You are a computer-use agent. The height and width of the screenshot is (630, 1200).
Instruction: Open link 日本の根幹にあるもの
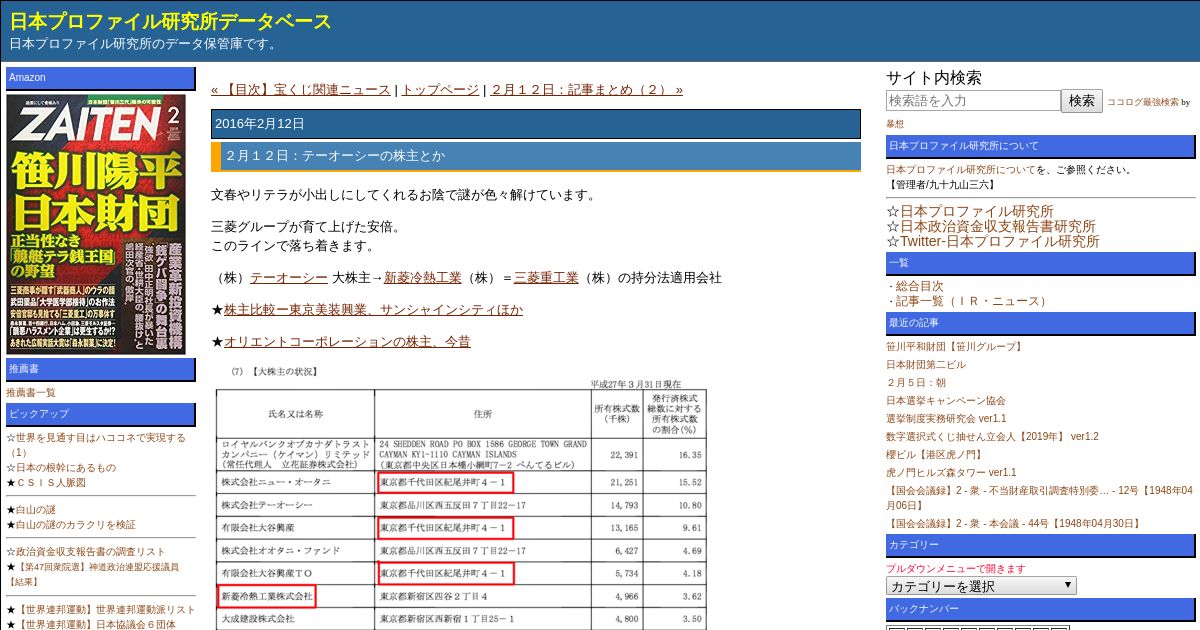65,467
